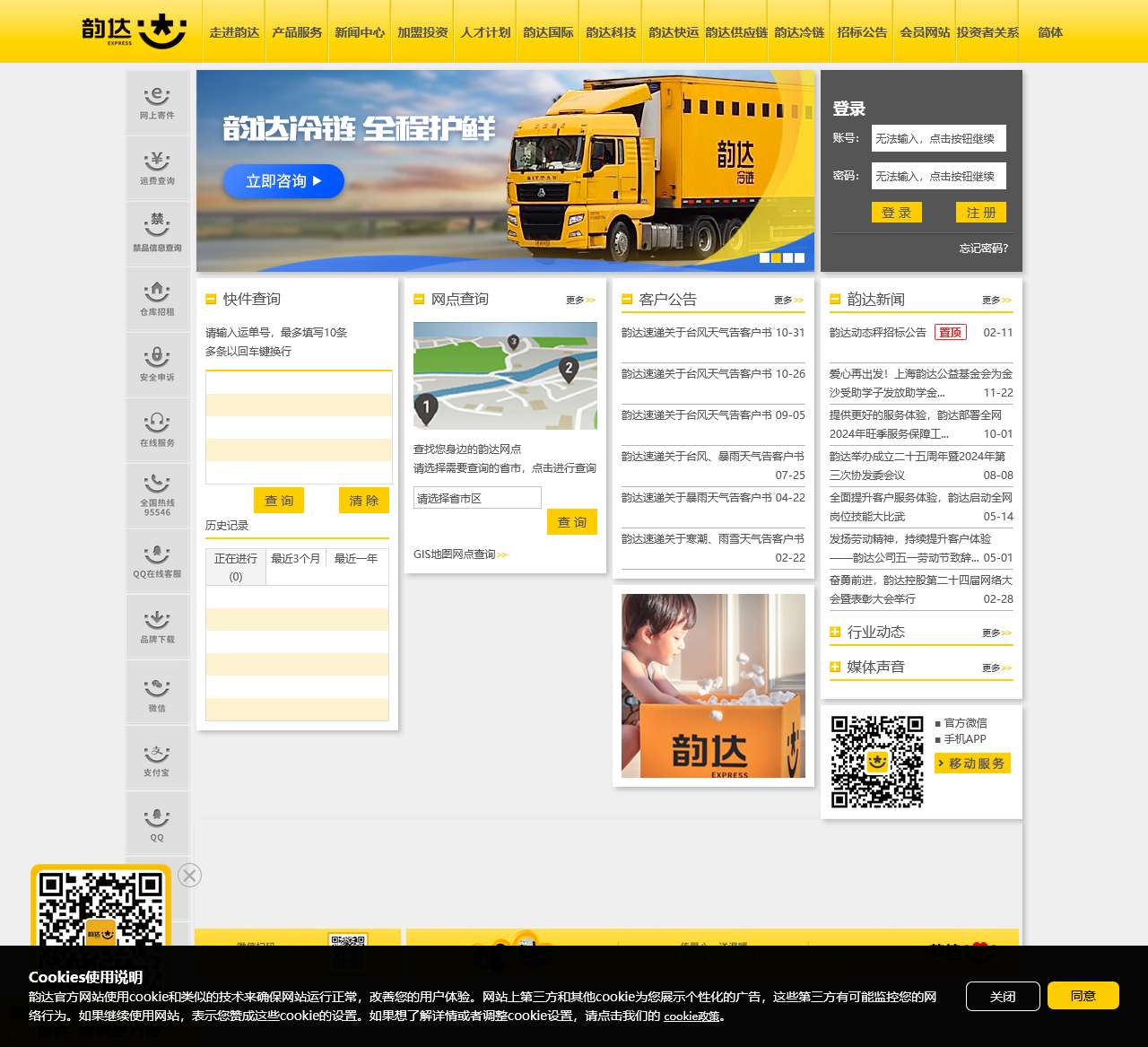This screenshot has width=1148, height=1047.
Task: Click 查询 button in 网点查询 panel
Action: [x=572, y=521]
